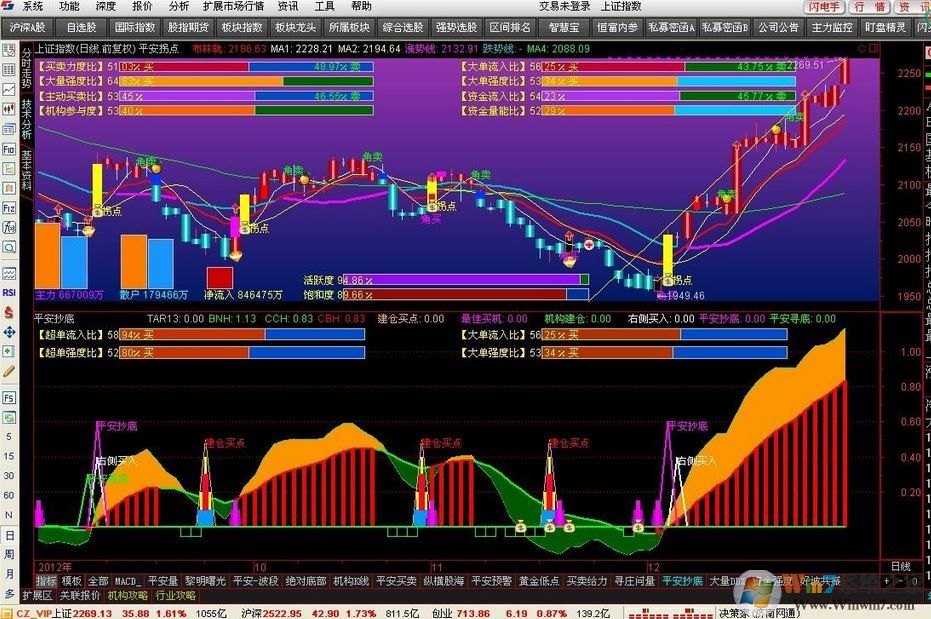Image resolution: width=931 pixels, height=619 pixels.
Task: Open 主力监控 toolbar button
Action: 831,27
